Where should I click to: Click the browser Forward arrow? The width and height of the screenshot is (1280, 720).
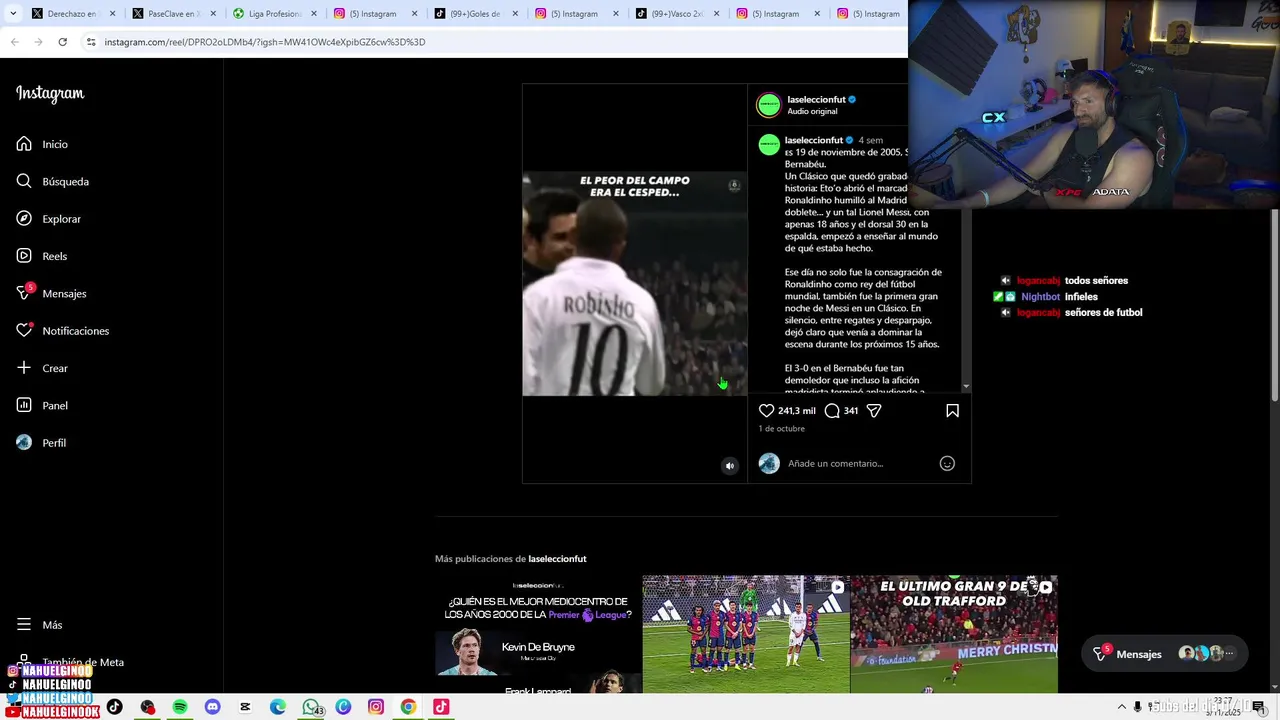[x=38, y=42]
